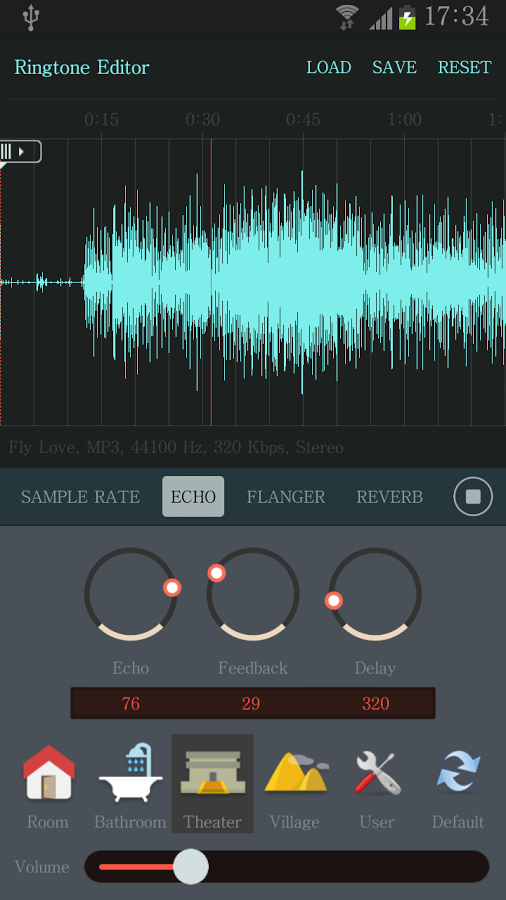The image size is (506, 900).
Task: Click the Feedback knob label
Action: [253, 668]
